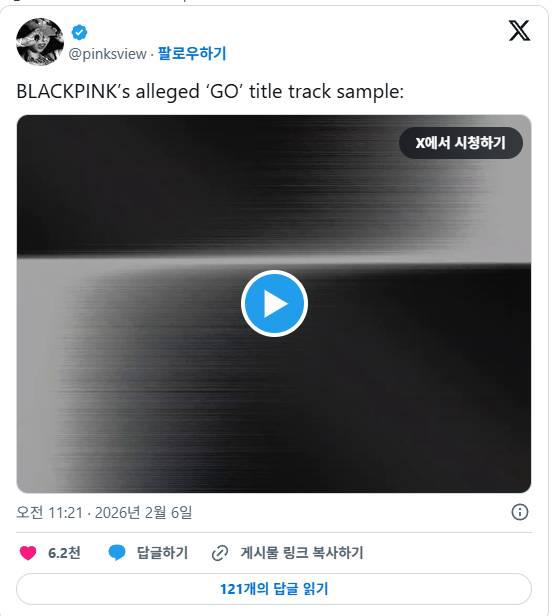This screenshot has height=616, width=553.
Task: Open the pinksview profile avatar
Action: [x=40, y=42]
